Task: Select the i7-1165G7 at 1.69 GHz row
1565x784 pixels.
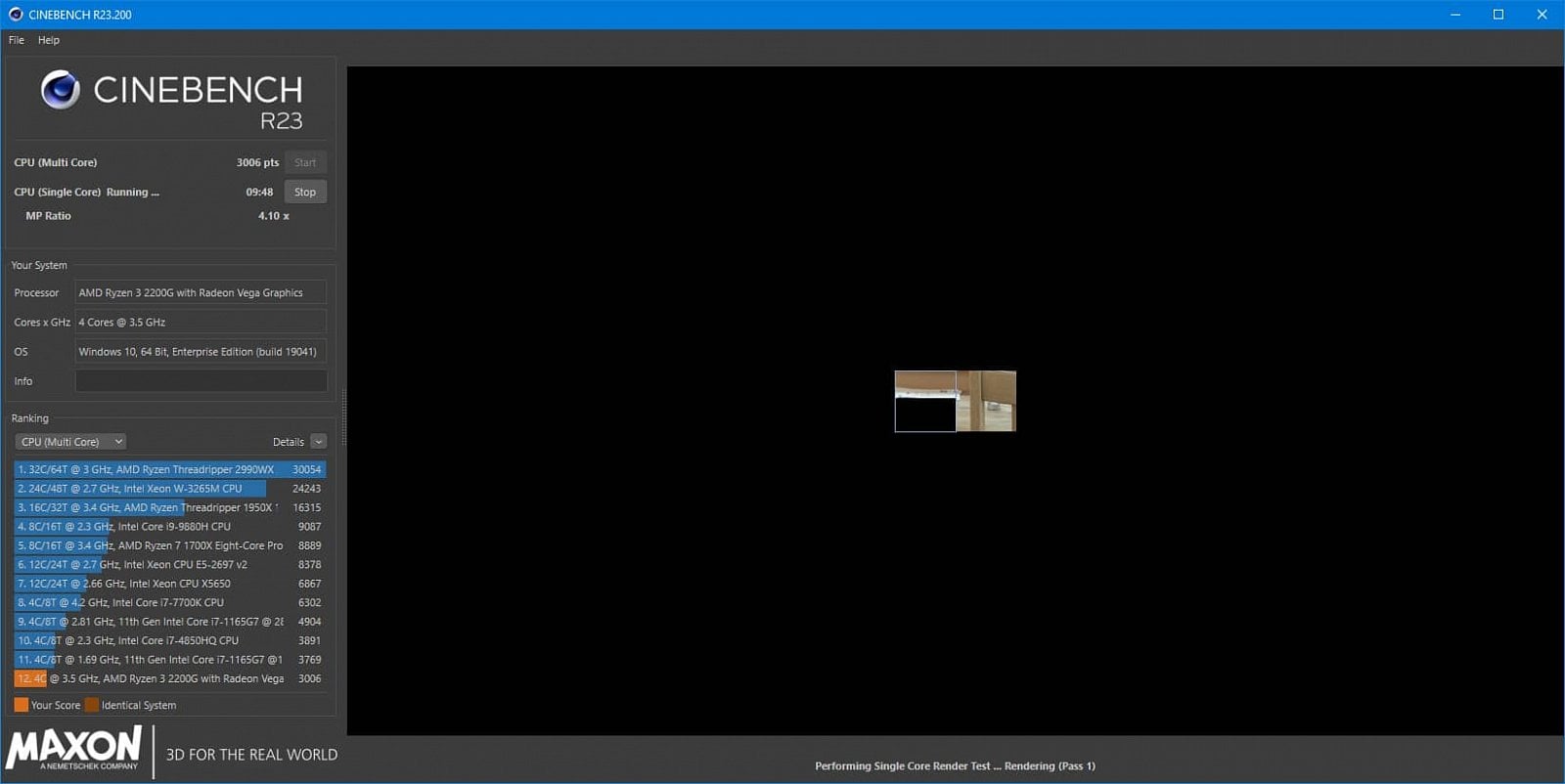Action: (x=169, y=660)
